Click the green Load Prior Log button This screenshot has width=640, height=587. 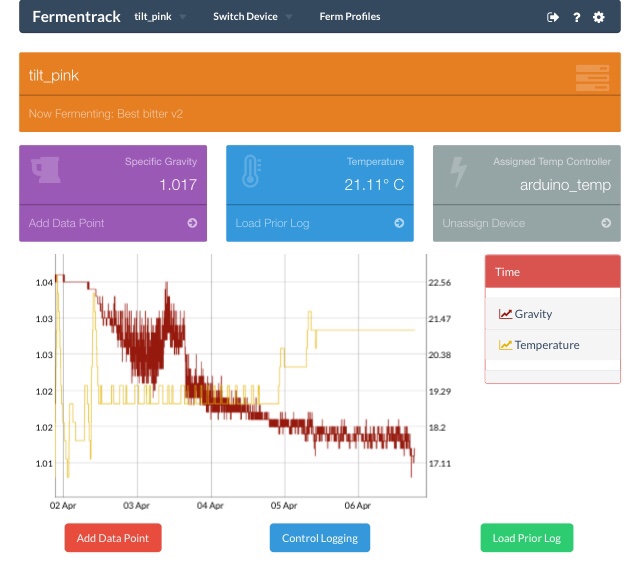[527, 538]
